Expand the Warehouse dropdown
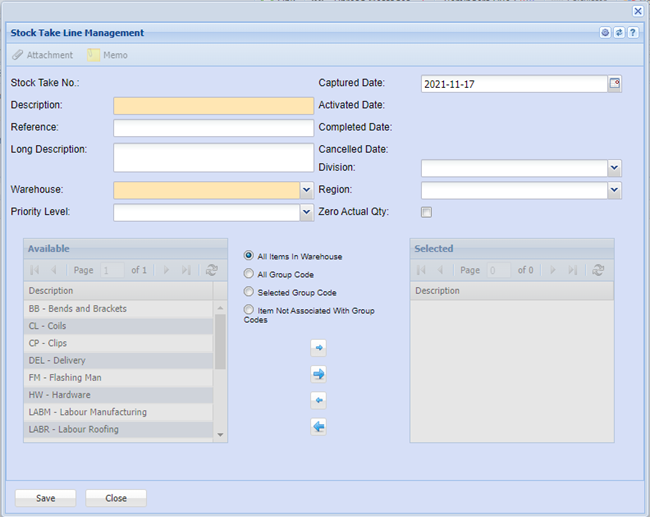 (x=306, y=190)
